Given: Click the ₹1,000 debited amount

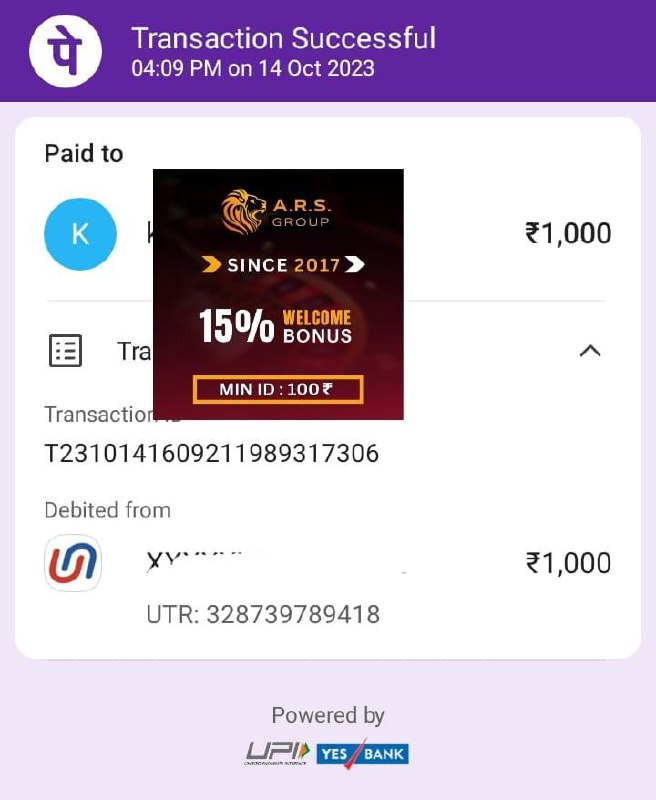Looking at the screenshot, I should (x=568, y=563).
